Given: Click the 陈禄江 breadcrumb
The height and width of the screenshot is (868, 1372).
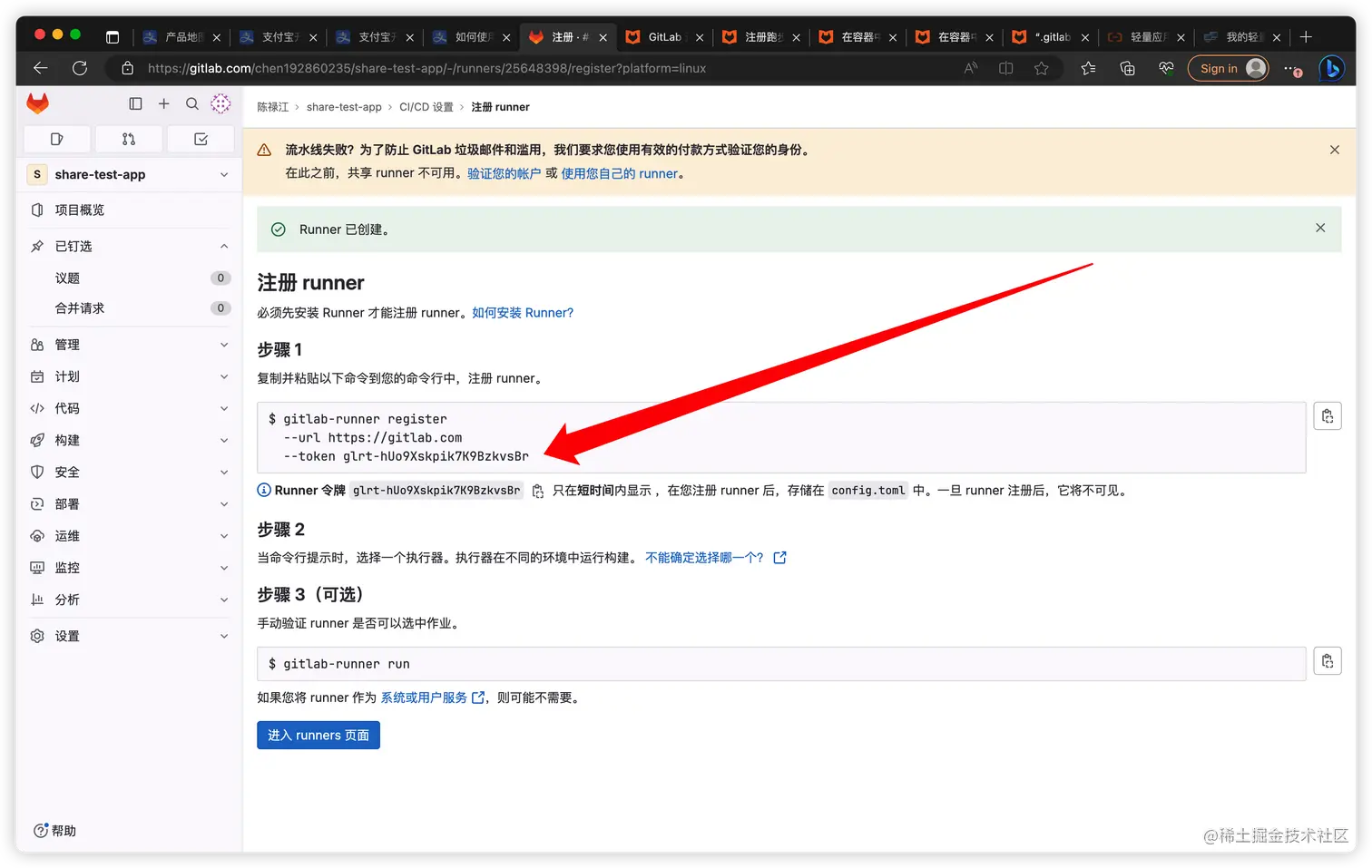Looking at the screenshot, I should pos(272,107).
